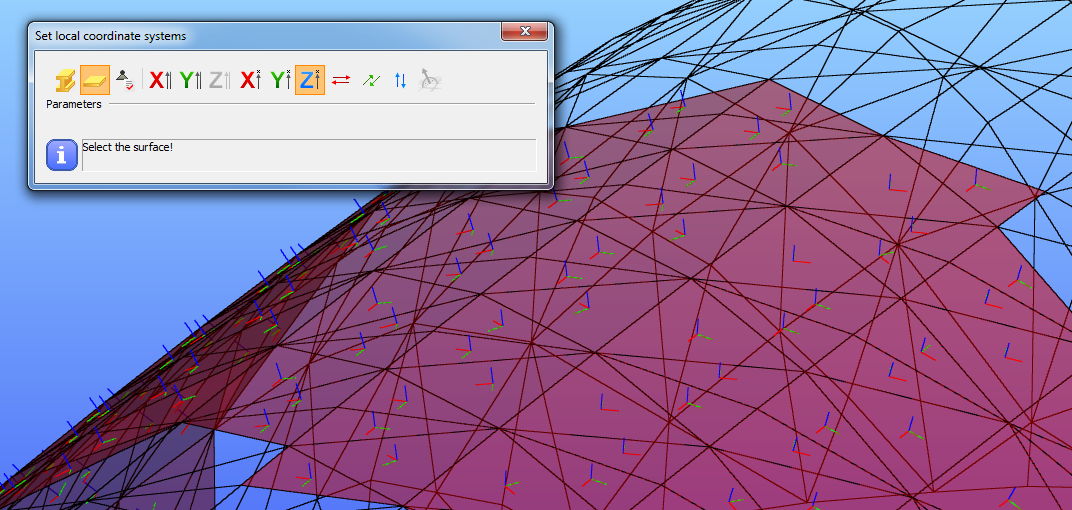
Task: Toggle the surface element (slab) icon
Action: [95, 80]
